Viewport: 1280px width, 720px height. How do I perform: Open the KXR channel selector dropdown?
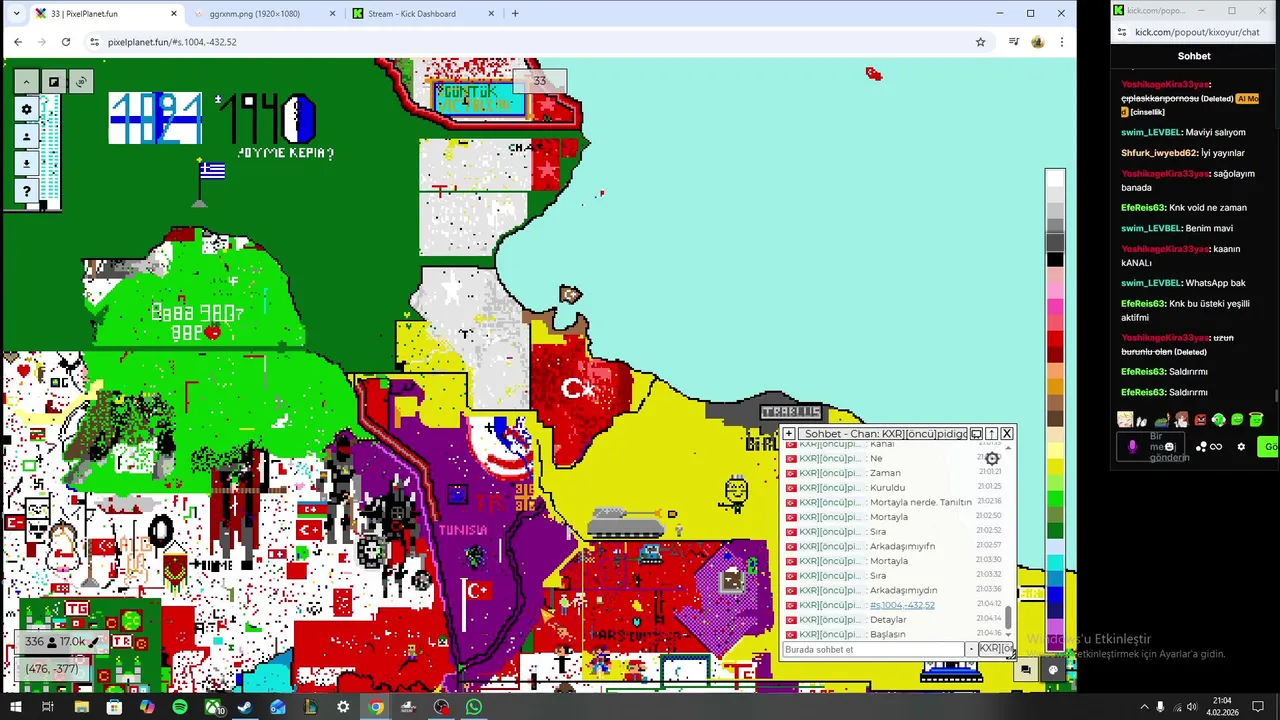tap(994, 649)
